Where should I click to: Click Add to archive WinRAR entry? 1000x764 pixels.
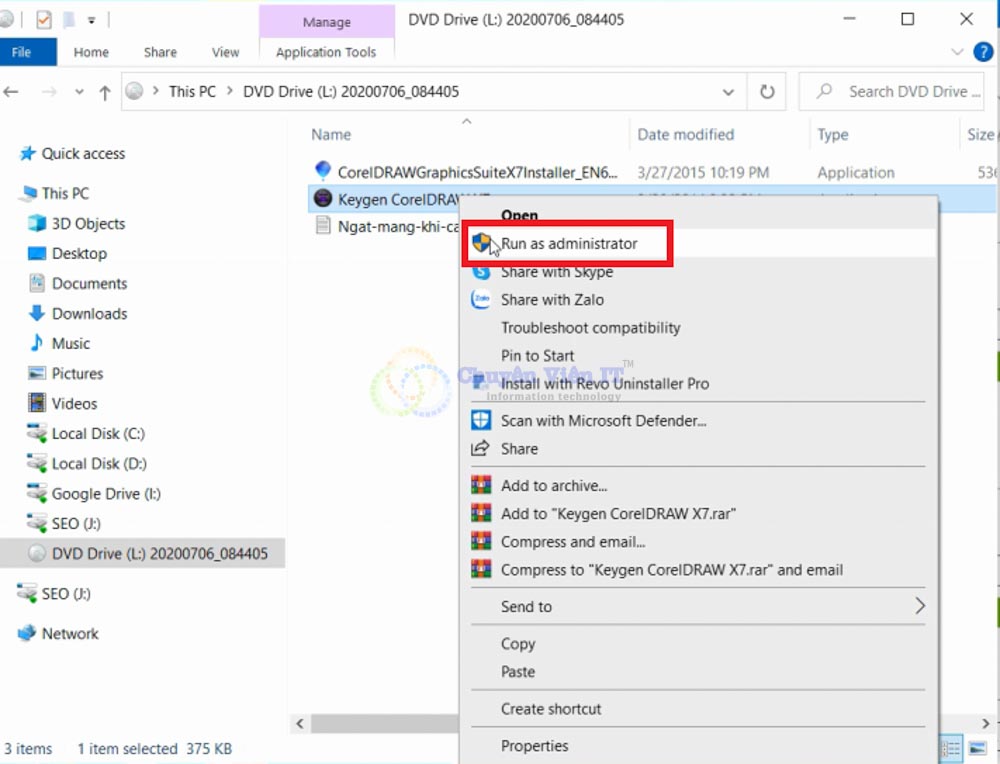tap(554, 486)
